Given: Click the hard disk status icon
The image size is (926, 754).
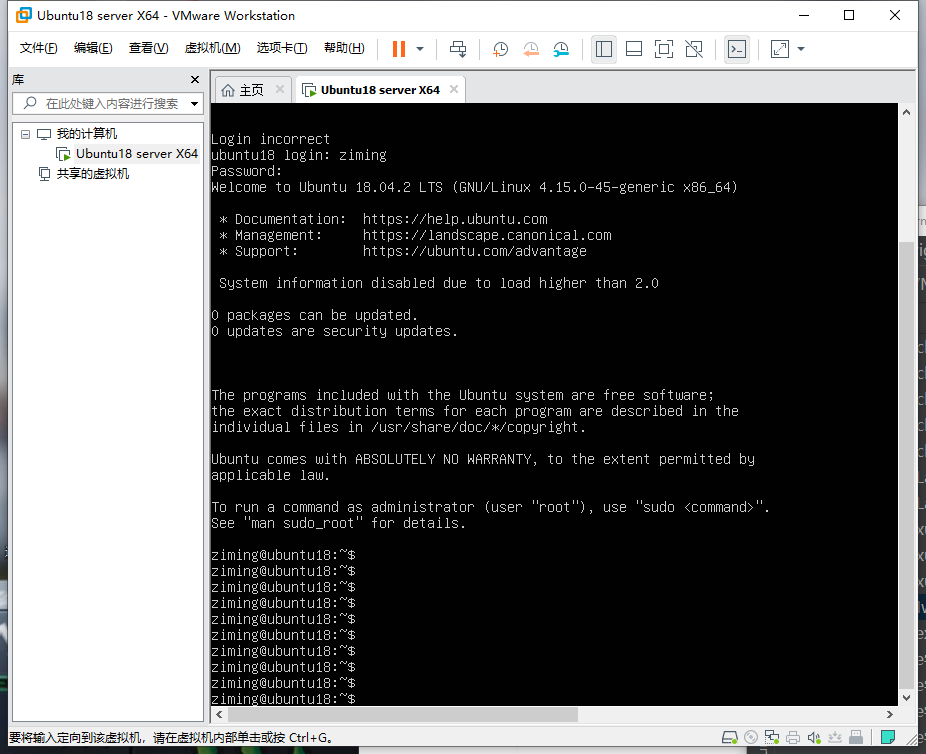Looking at the screenshot, I should [x=730, y=737].
